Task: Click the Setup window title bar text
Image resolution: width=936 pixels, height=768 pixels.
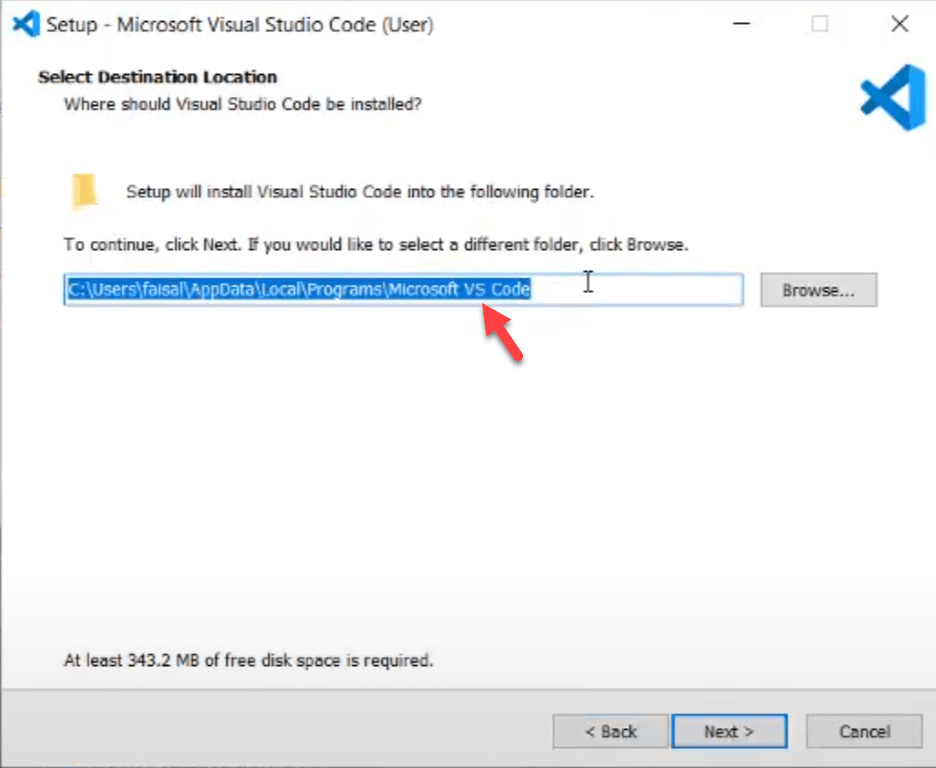Action: (240, 24)
